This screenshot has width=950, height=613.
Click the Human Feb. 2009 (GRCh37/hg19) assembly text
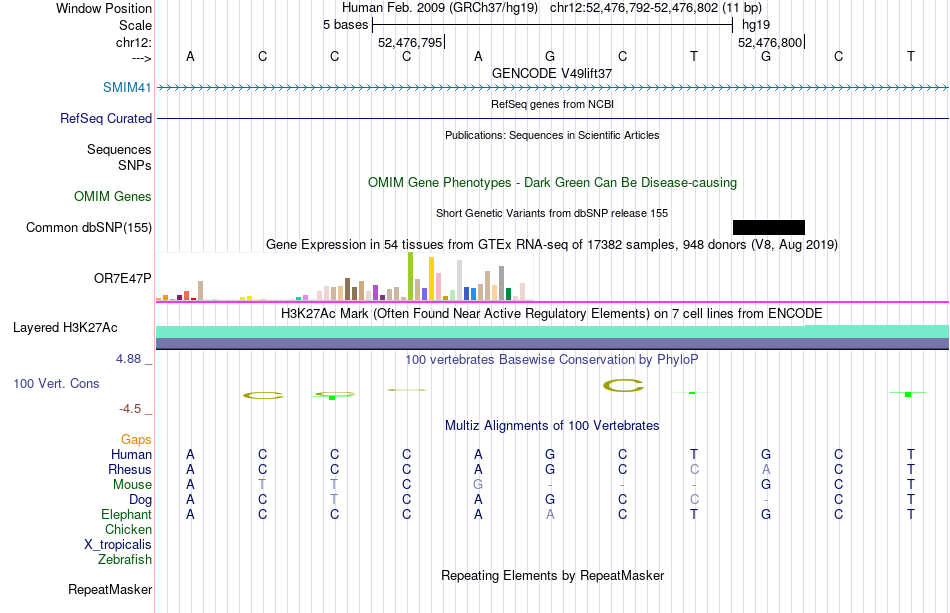(x=440, y=8)
